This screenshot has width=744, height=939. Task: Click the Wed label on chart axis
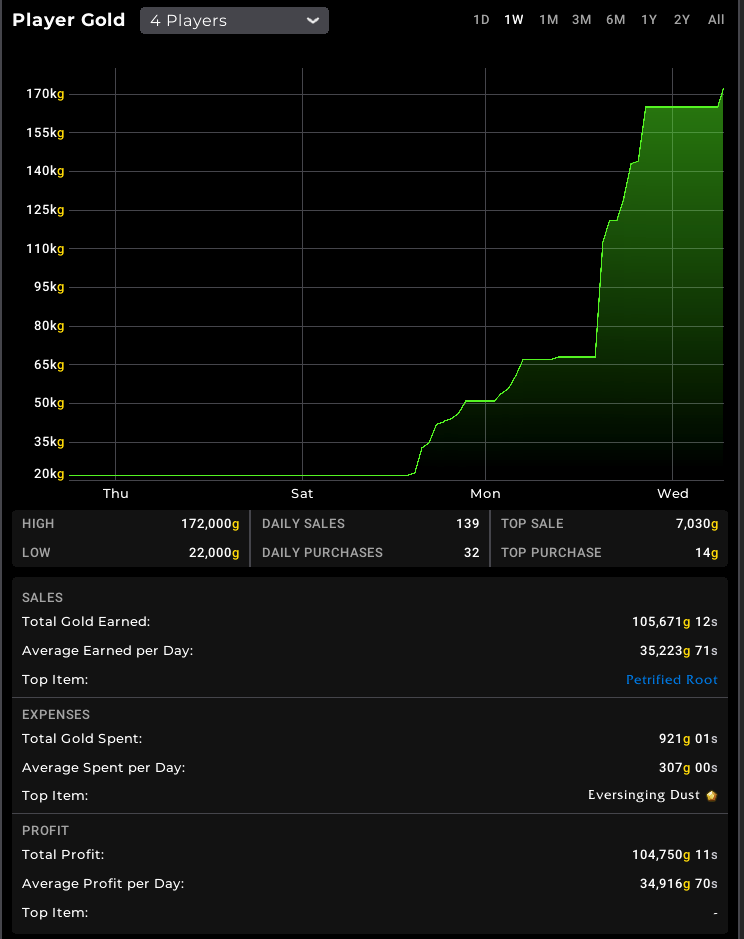(x=673, y=493)
